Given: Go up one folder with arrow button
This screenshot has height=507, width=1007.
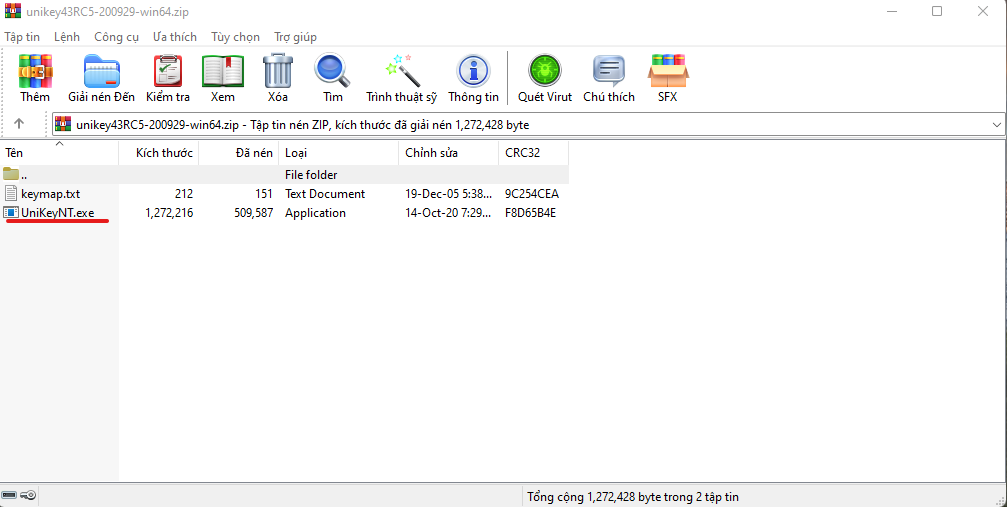Looking at the screenshot, I should pos(19,124).
